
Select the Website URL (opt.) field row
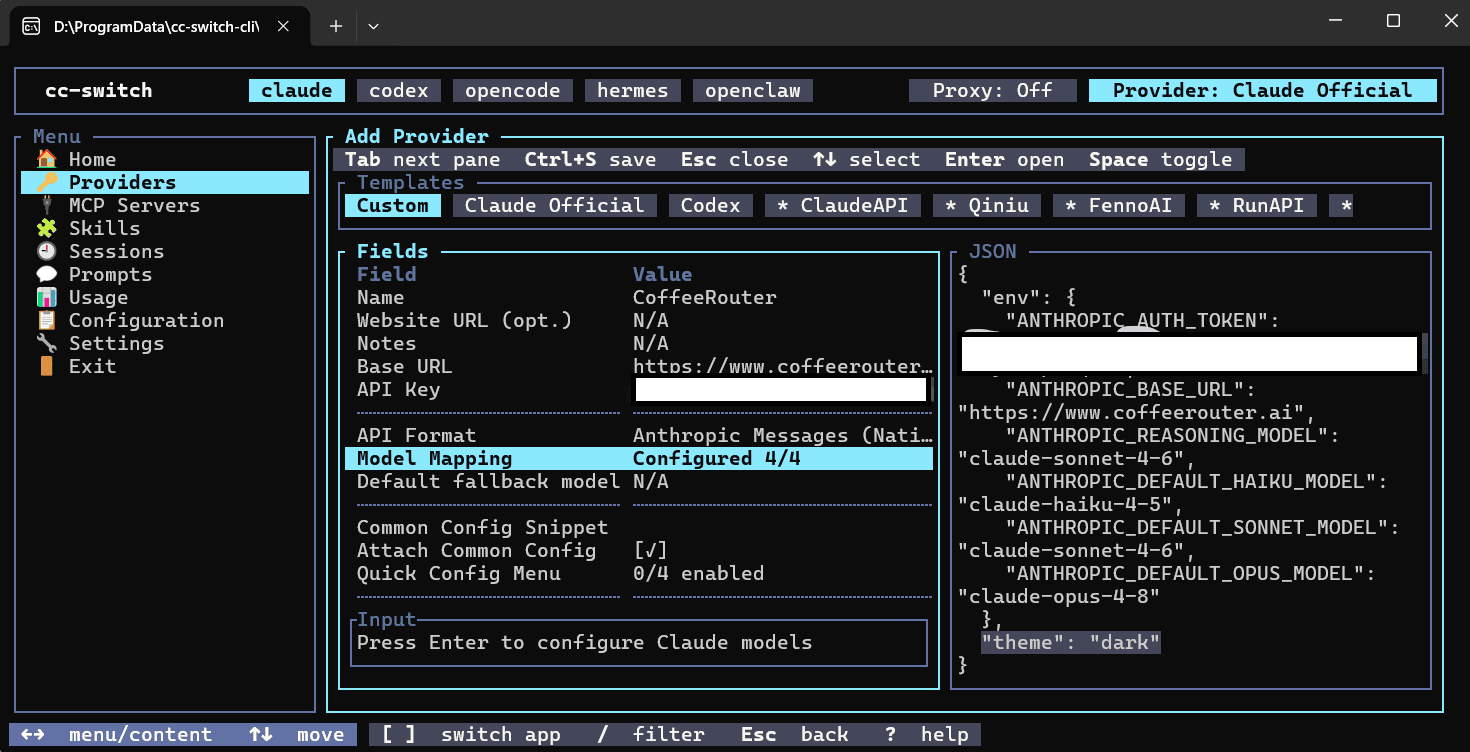coord(639,320)
